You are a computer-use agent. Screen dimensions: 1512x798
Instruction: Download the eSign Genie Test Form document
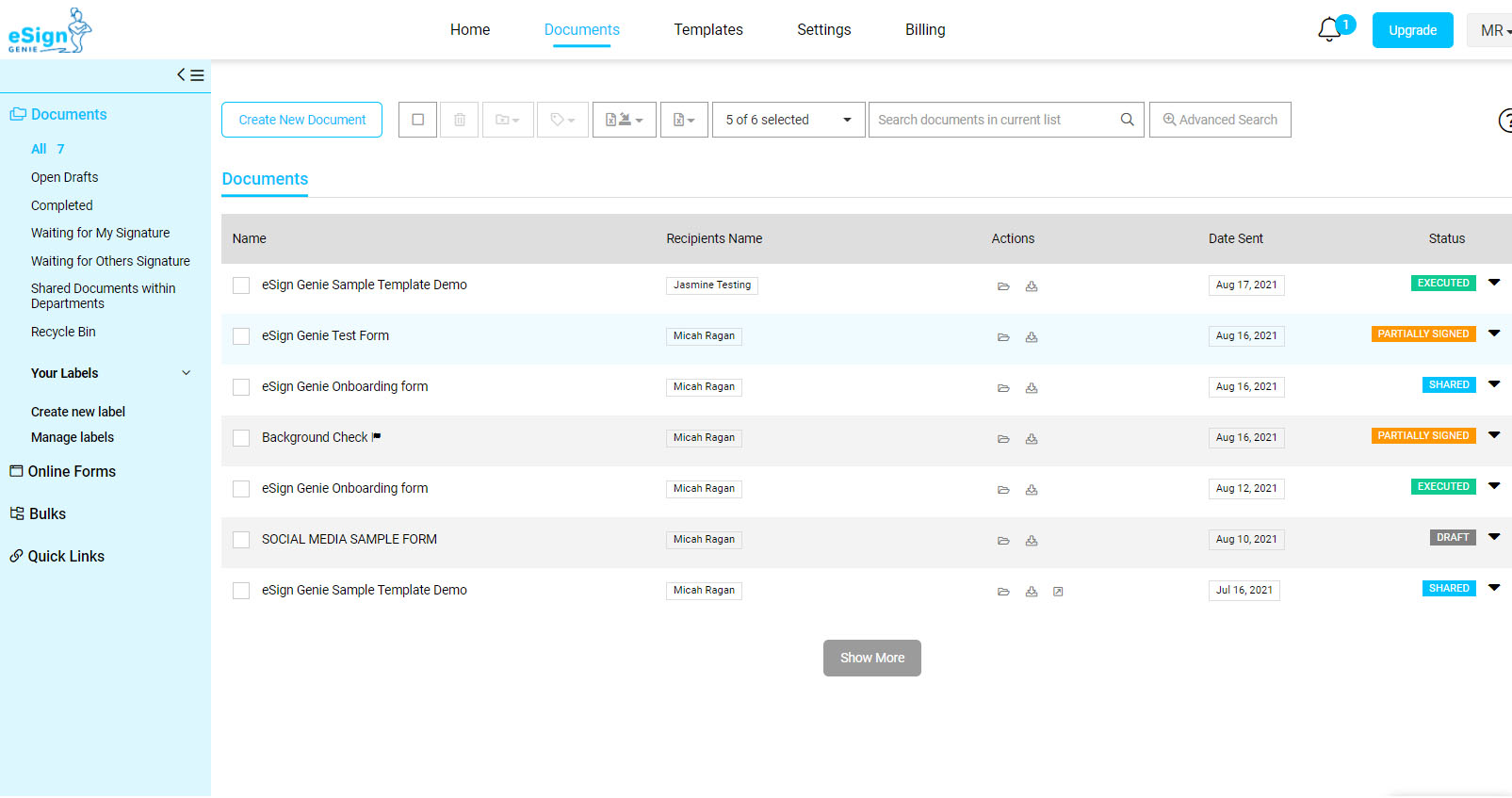[1032, 337]
